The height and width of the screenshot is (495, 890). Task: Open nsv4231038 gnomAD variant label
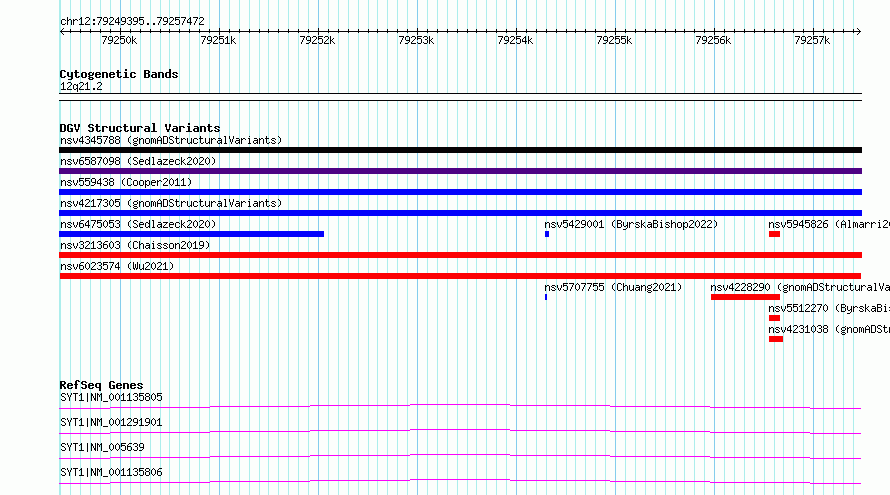click(829, 329)
